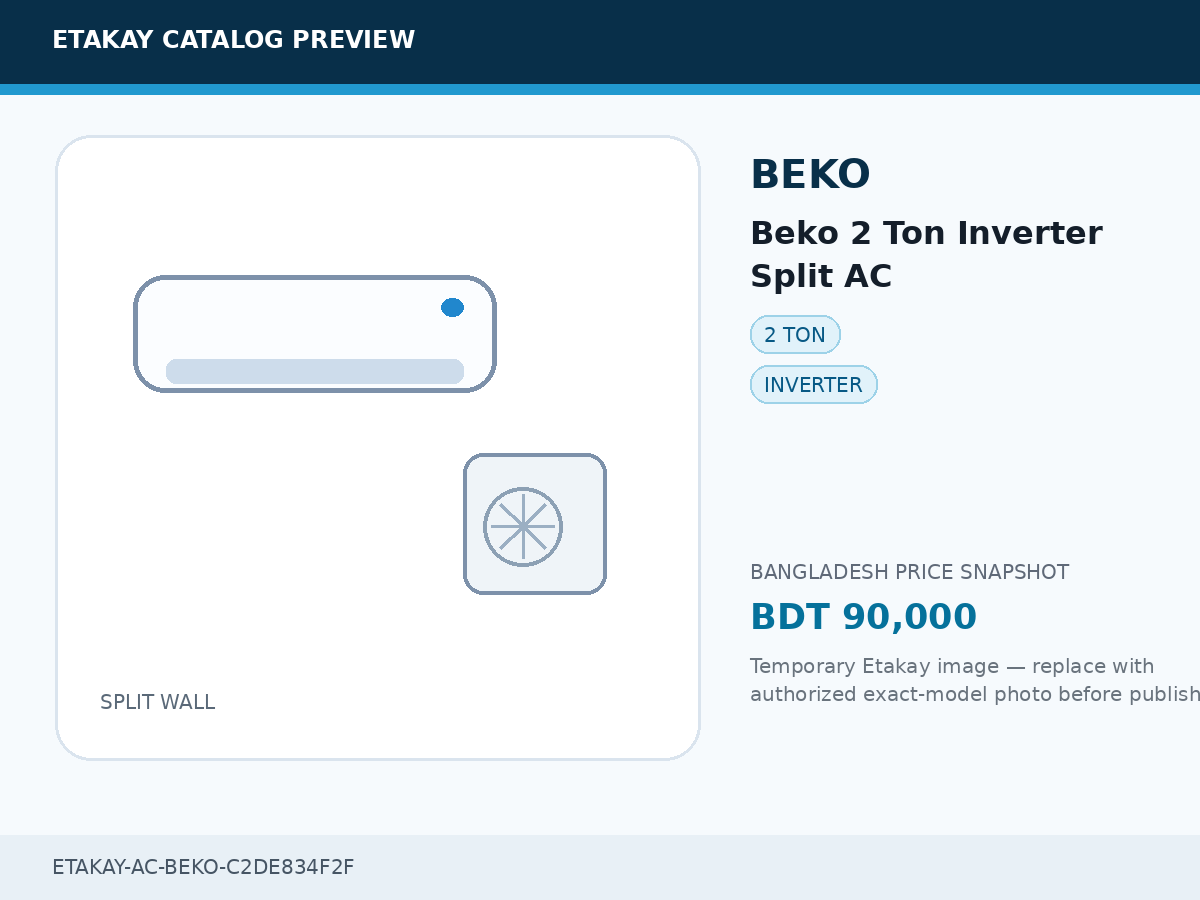Select the 2 TON tag
Screen dimensions: 1200x900
click(x=795, y=335)
